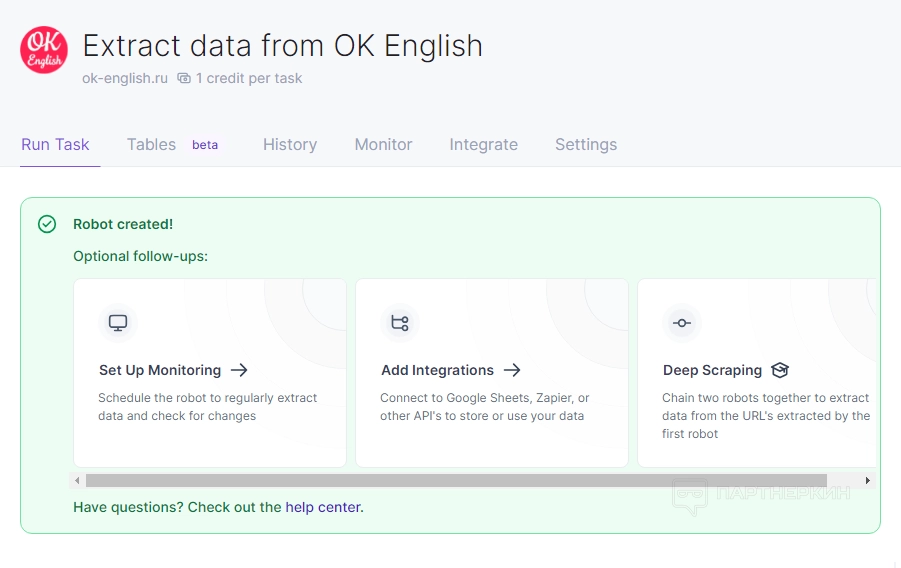Open the Settings tab

point(586,144)
